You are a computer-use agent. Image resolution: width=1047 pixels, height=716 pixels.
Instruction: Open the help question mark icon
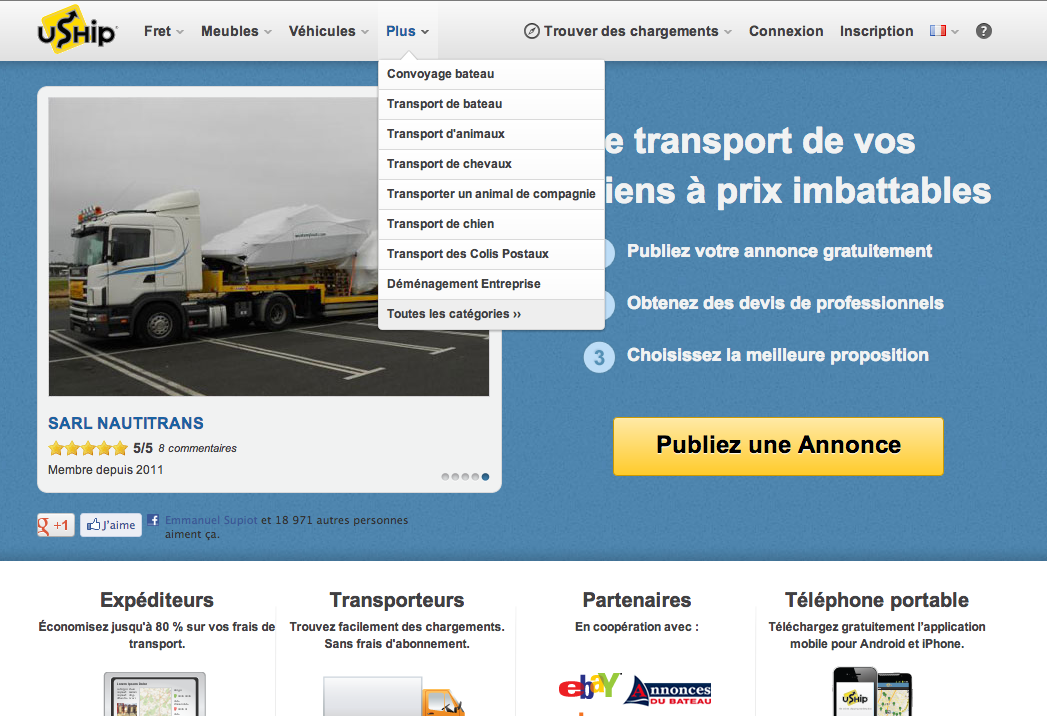coord(983,31)
